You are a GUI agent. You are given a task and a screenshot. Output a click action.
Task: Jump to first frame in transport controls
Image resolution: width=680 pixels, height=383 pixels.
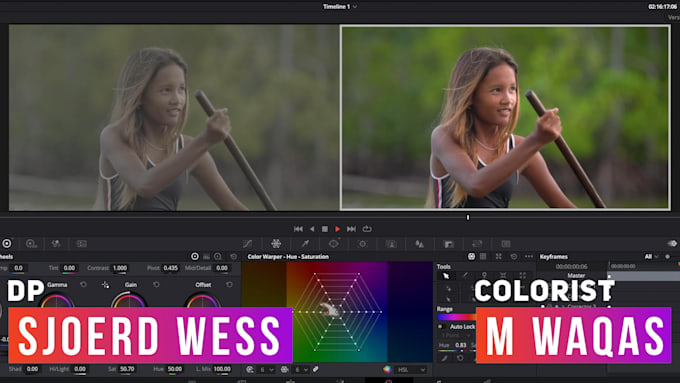click(x=298, y=229)
